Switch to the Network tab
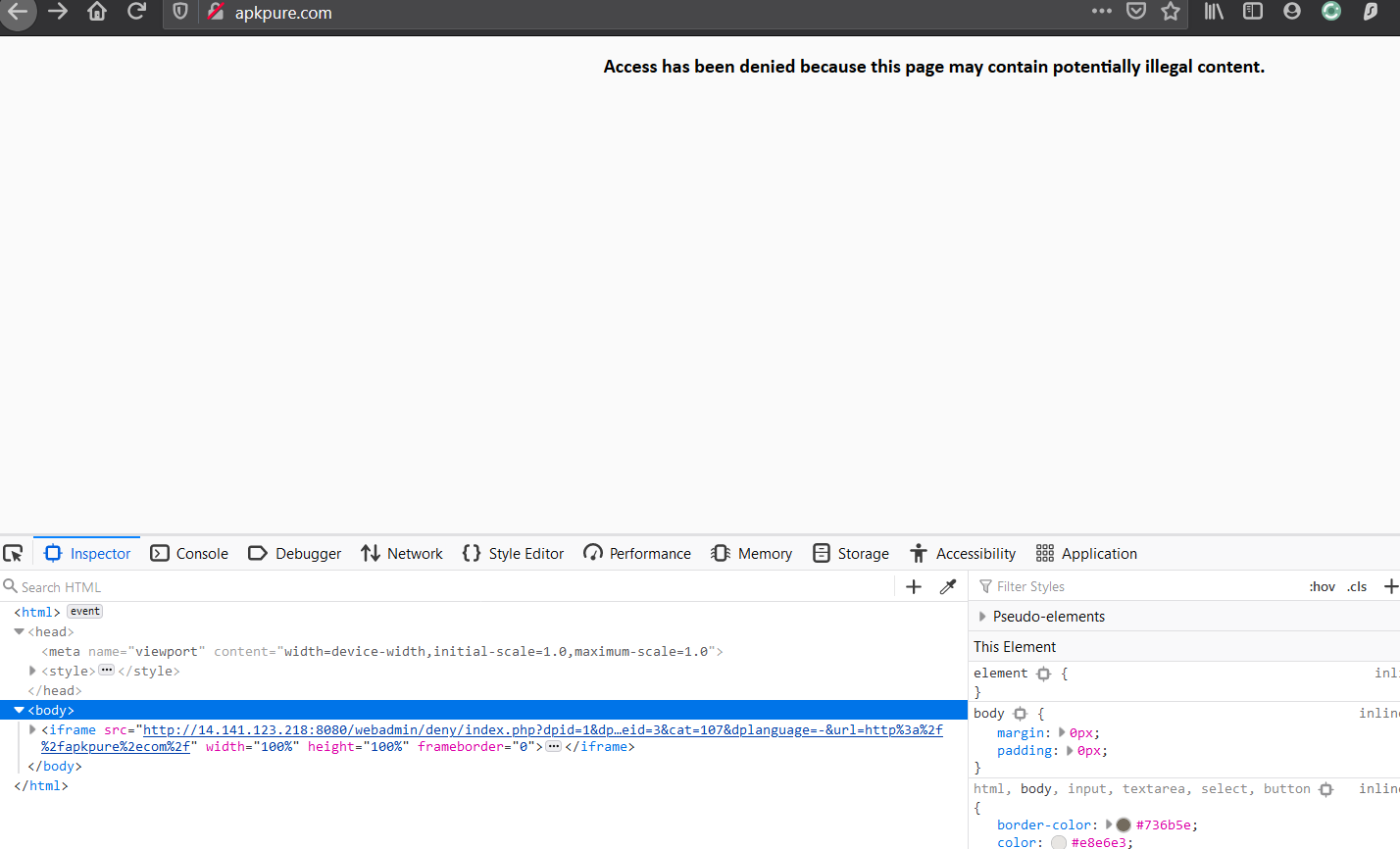This screenshot has width=1400, height=849. (x=401, y=554)
